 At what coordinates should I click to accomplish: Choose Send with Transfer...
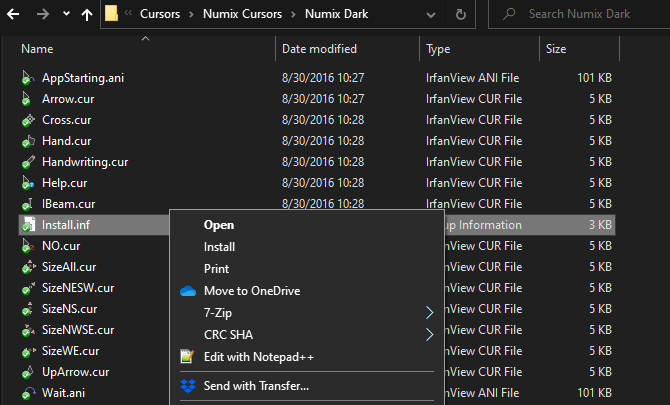[x=307, y=386]
